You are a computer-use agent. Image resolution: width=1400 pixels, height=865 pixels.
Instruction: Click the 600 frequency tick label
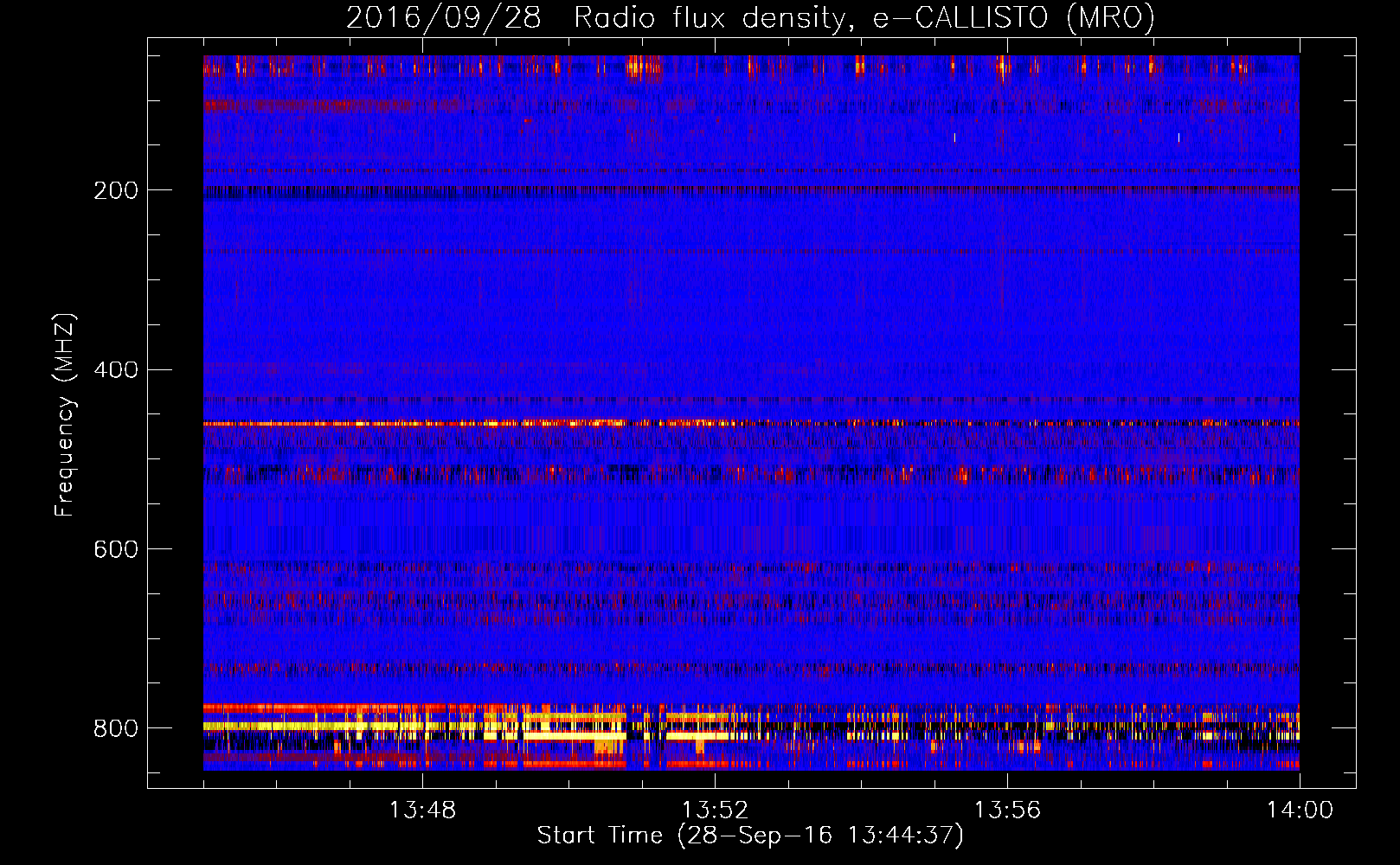pyautogui.click(x=115, y=549)
